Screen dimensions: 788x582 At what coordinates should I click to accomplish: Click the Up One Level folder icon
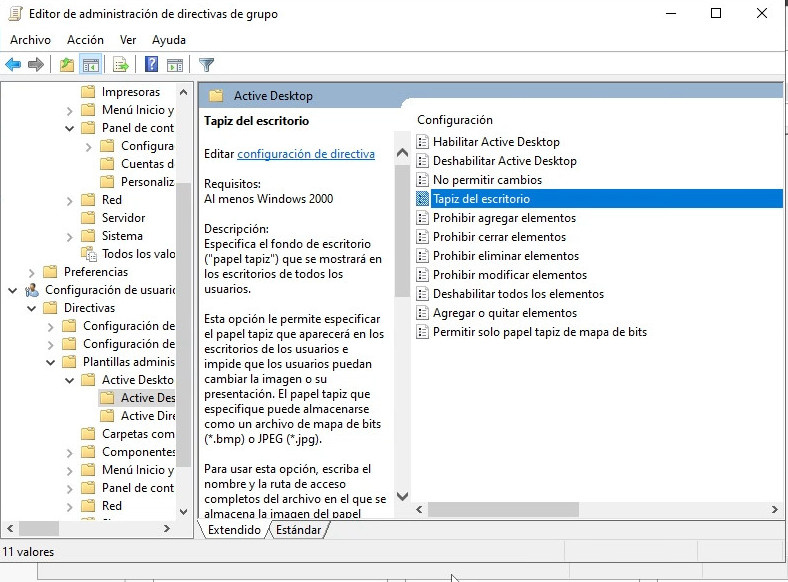67,65
